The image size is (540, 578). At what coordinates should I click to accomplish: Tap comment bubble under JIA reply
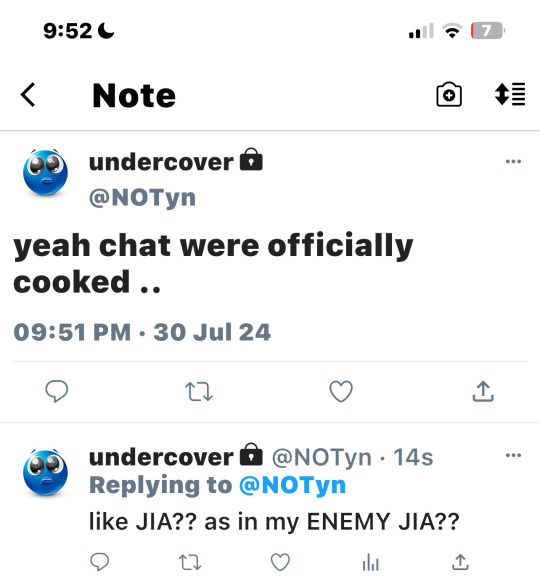(100, 562)
